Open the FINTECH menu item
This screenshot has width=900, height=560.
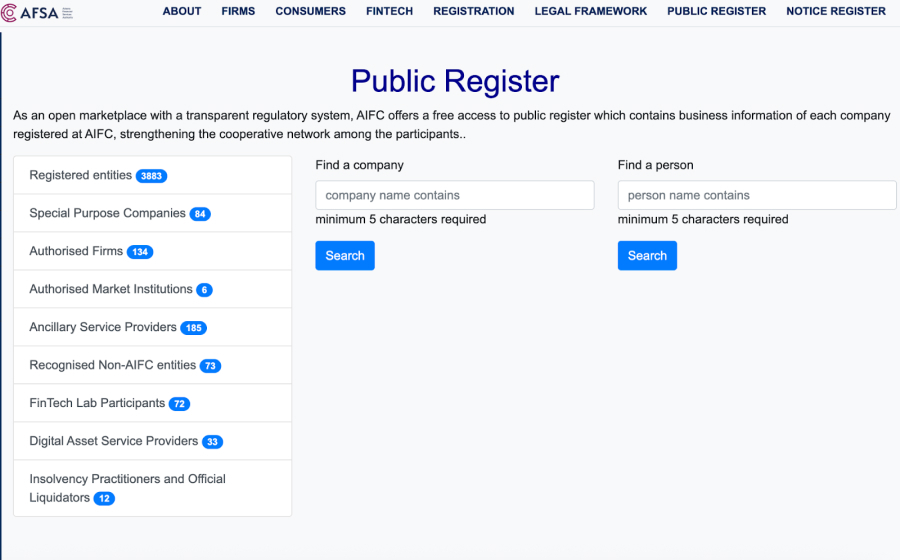click(389, 12)
